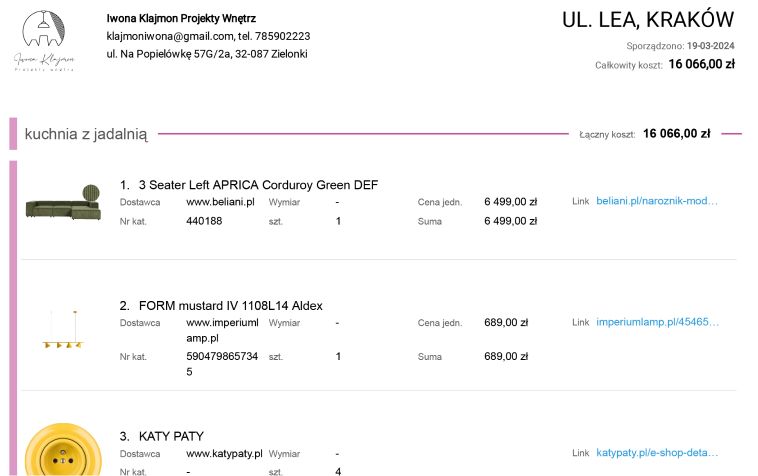This screenshot has height=476, width=758.
Task: Click the supplier www.beliani.pl
Action: pyautogui.click(x=220, y=202)
